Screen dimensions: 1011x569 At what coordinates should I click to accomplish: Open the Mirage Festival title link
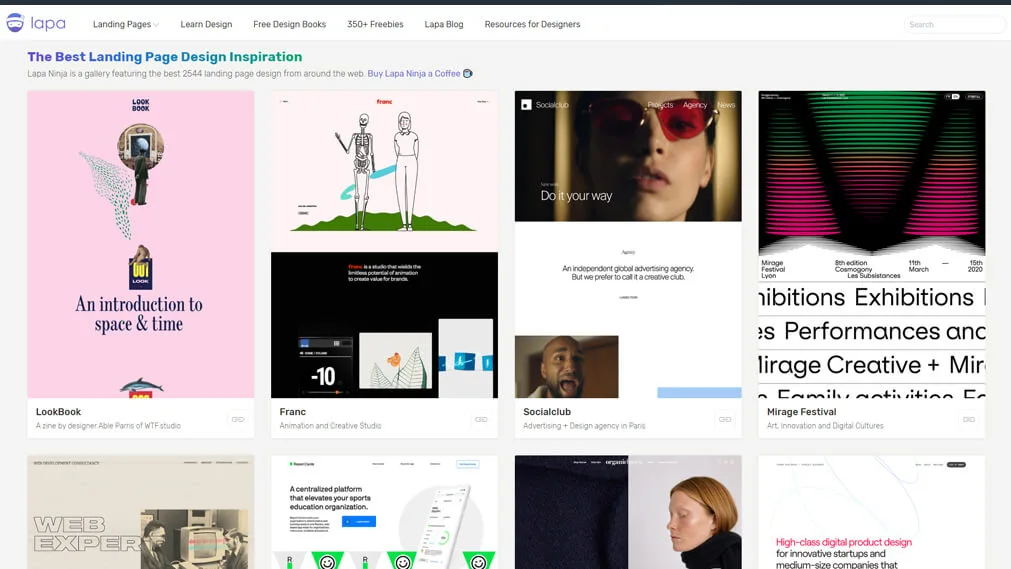[801, 412]
